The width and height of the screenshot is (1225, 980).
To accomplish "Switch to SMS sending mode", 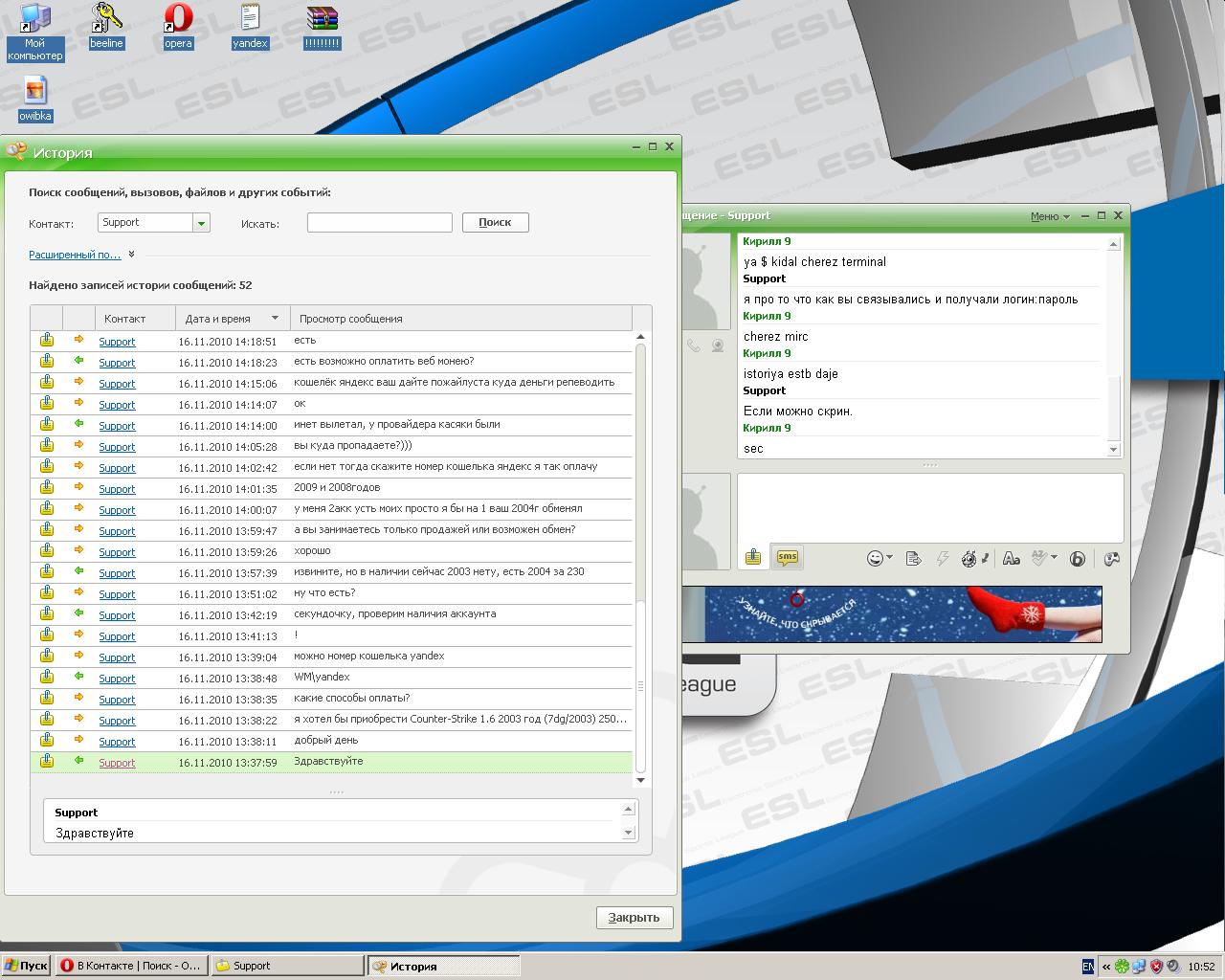I will (787, 557).
